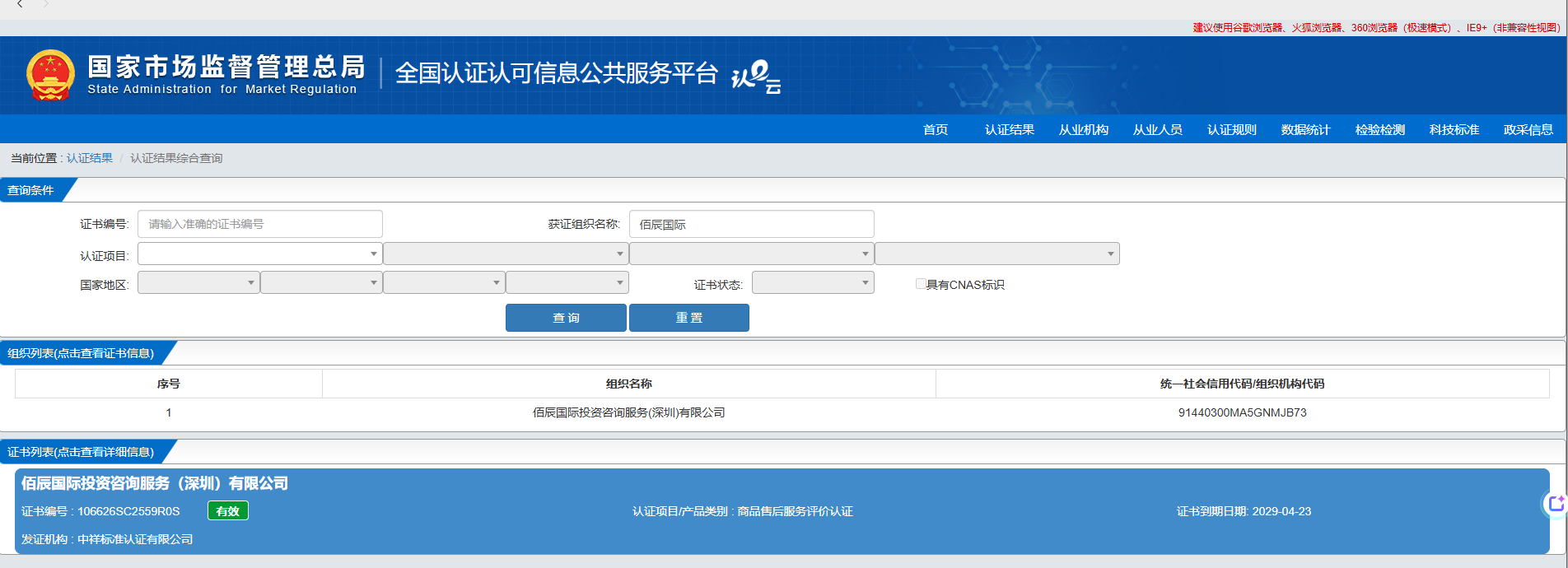
Task: Open the fourth 认证项目 dropdown
Action: click(x=997, y=254)
